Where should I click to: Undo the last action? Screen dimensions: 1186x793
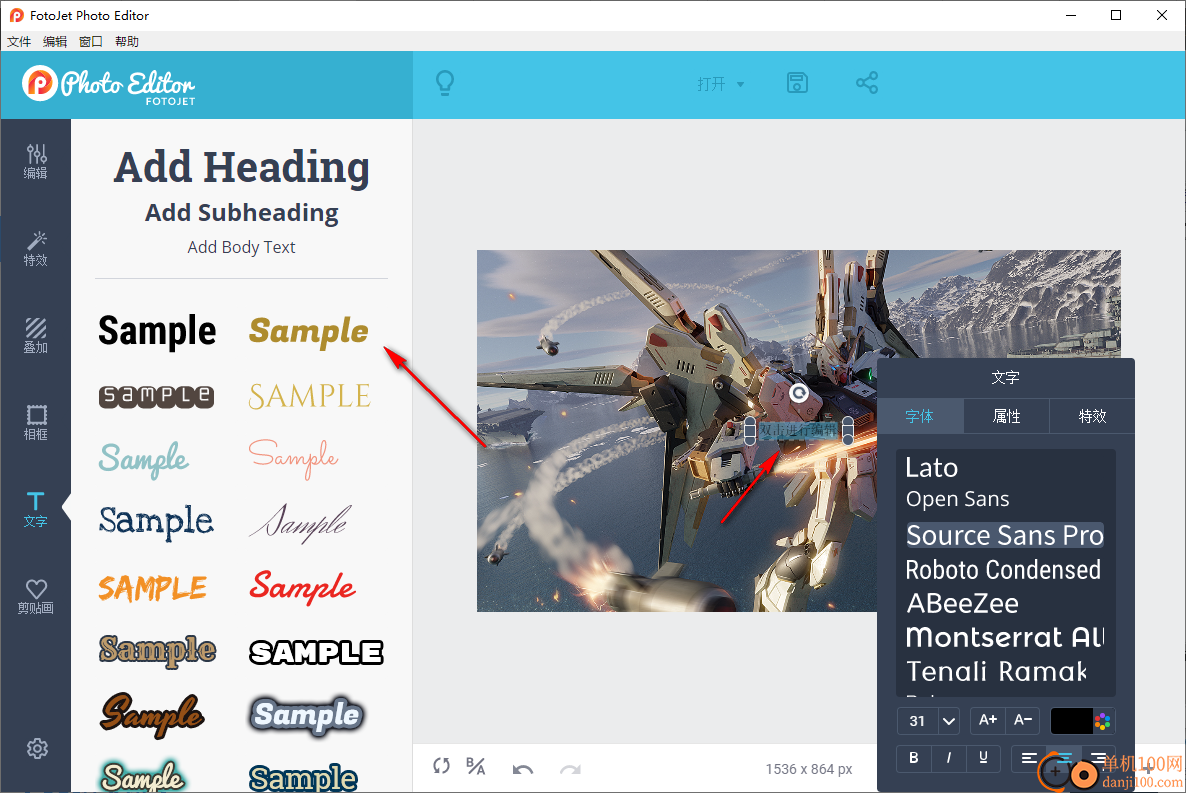(523, 769)
